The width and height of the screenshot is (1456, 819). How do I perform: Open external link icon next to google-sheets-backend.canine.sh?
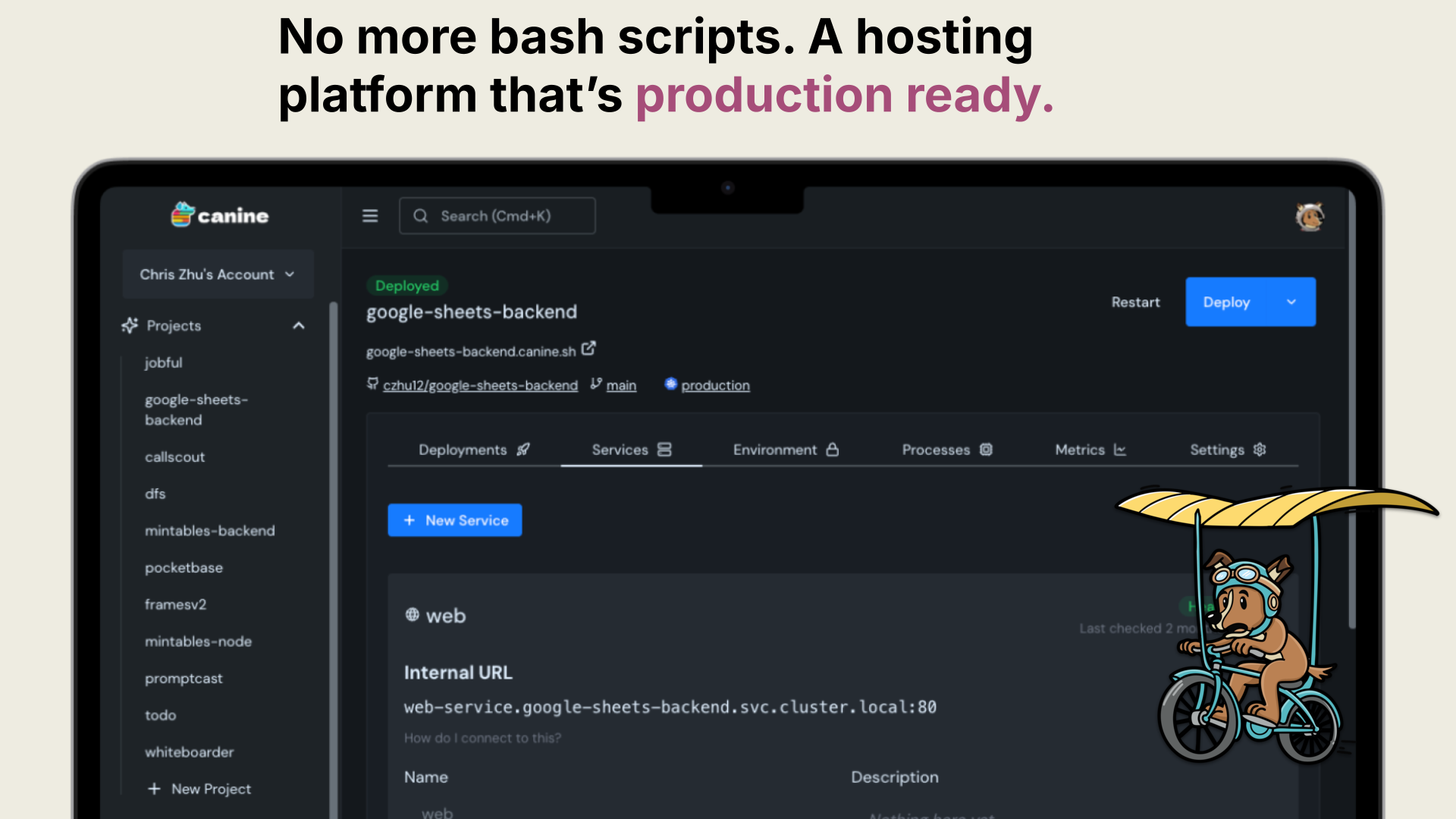pyautogui.click(x=588, y=349)
